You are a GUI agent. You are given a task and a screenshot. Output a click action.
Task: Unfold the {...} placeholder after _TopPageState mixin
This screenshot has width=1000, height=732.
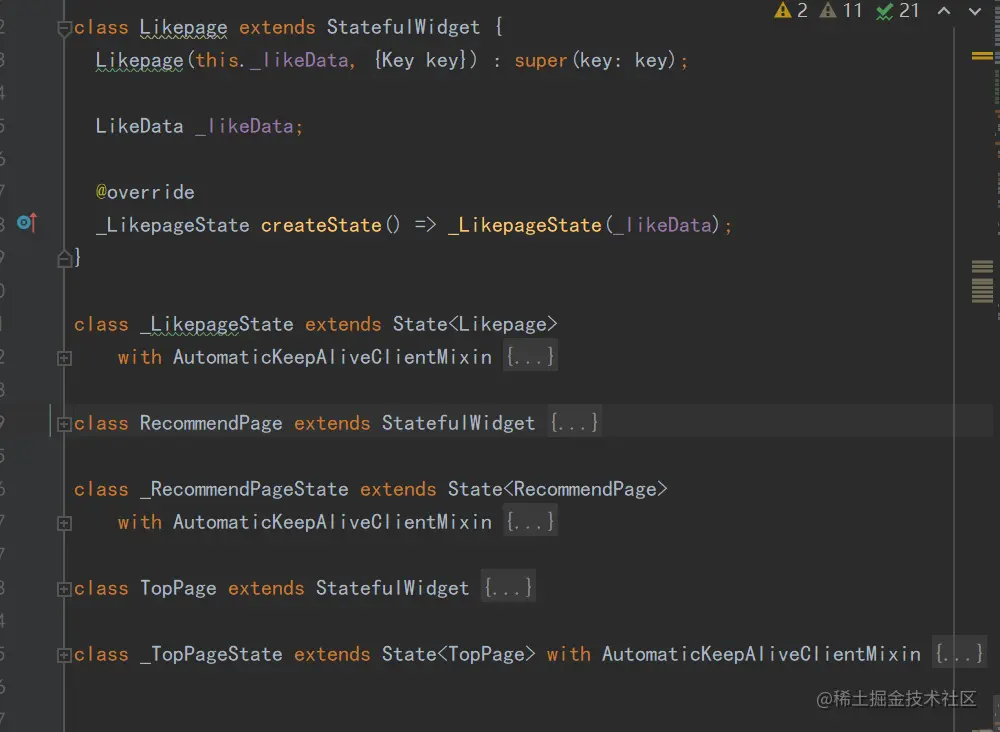pyautogui.click(x=959, y=652)
